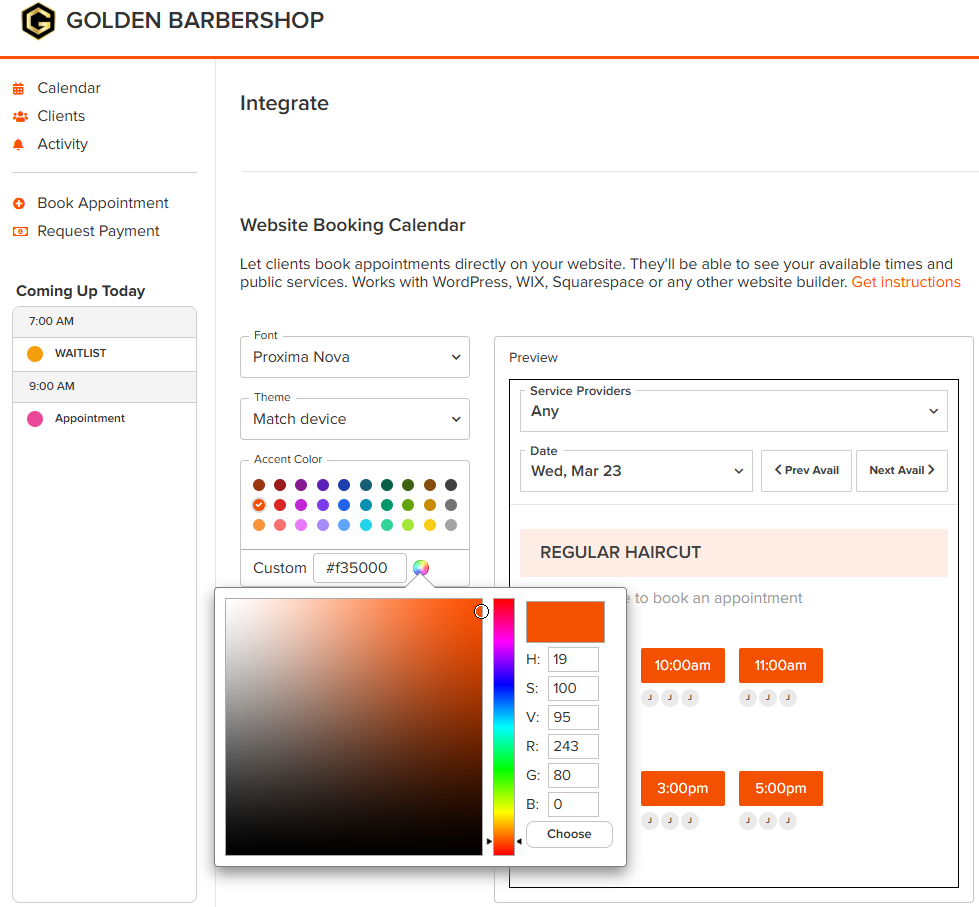Pick the dark navy blue accent swatch in the top row
979x907 pixels.
click(344, 485)
